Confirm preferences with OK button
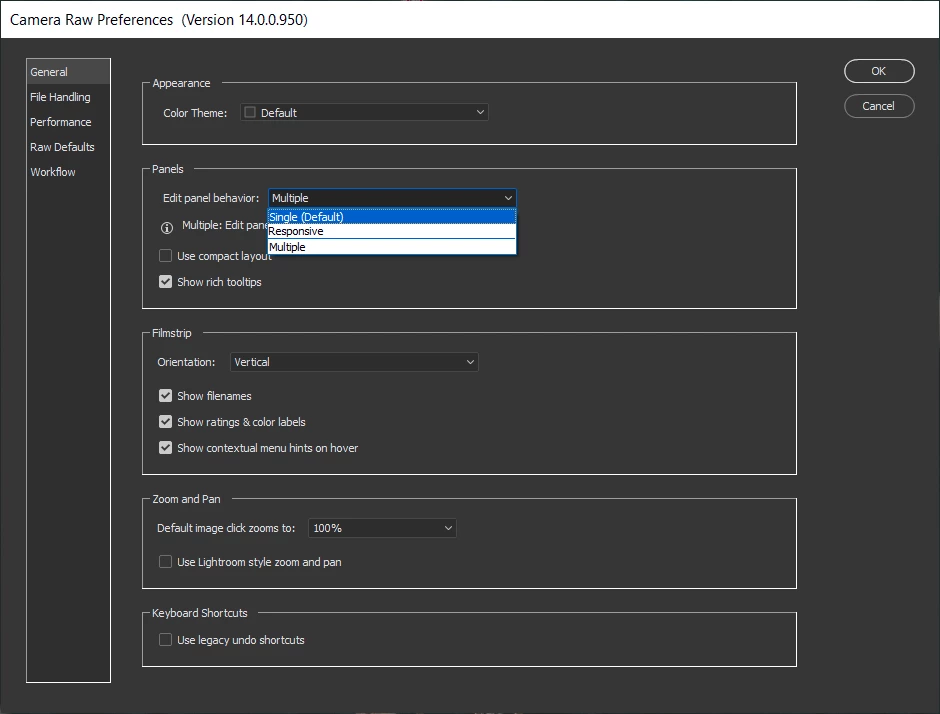 (879, 71)
